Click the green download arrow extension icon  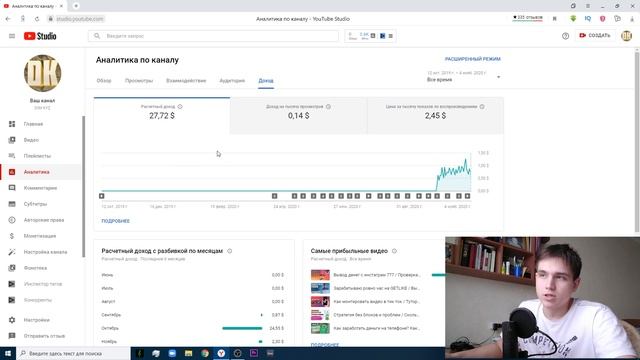pos(573,19)
